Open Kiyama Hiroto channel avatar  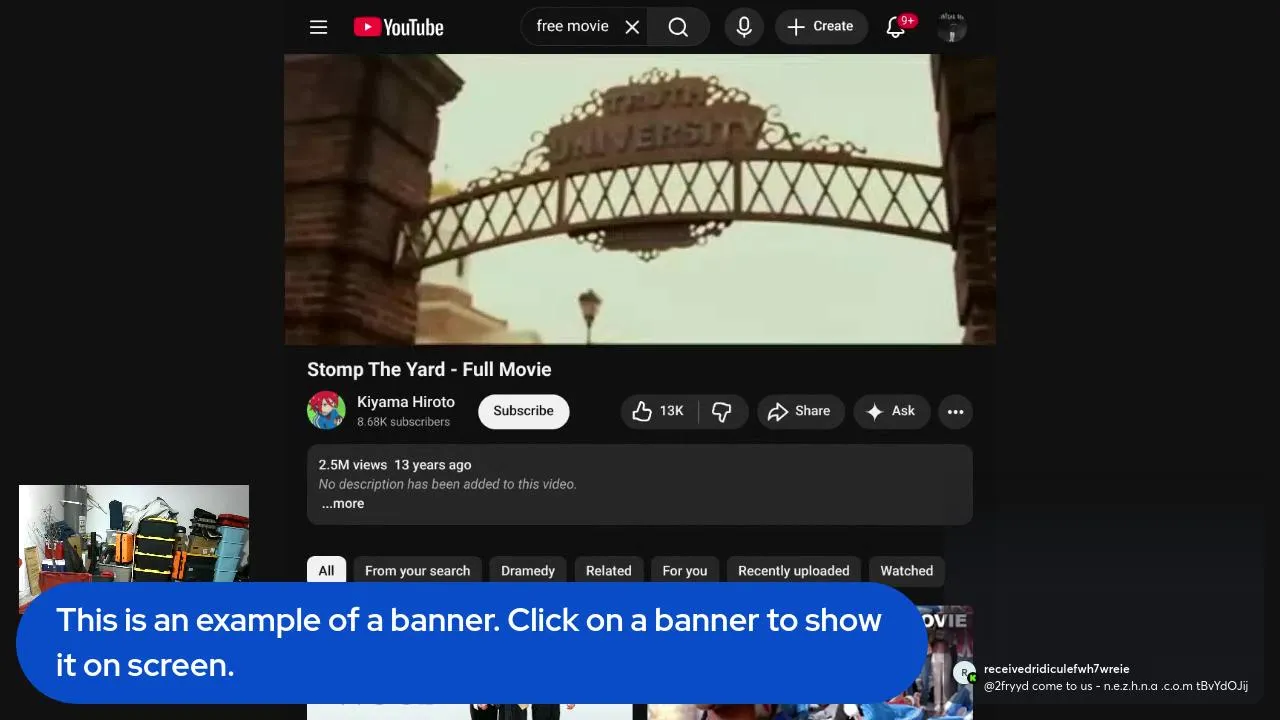point(326,411)
